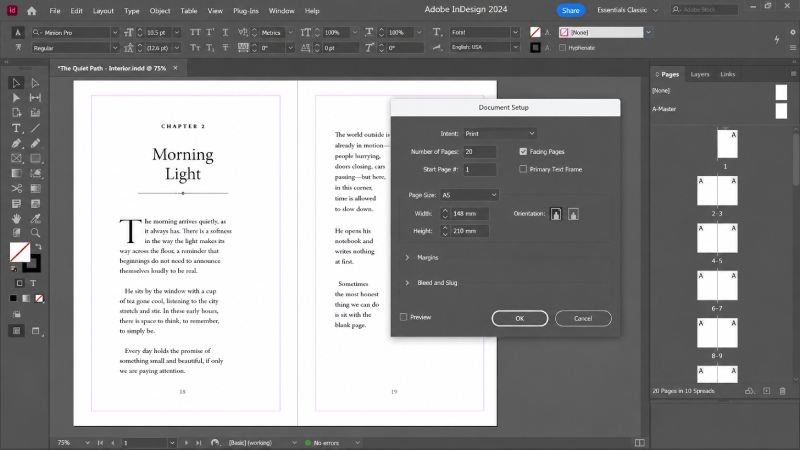Open the Layout menu
Screen dimensions: 800x450
[103, 11]
